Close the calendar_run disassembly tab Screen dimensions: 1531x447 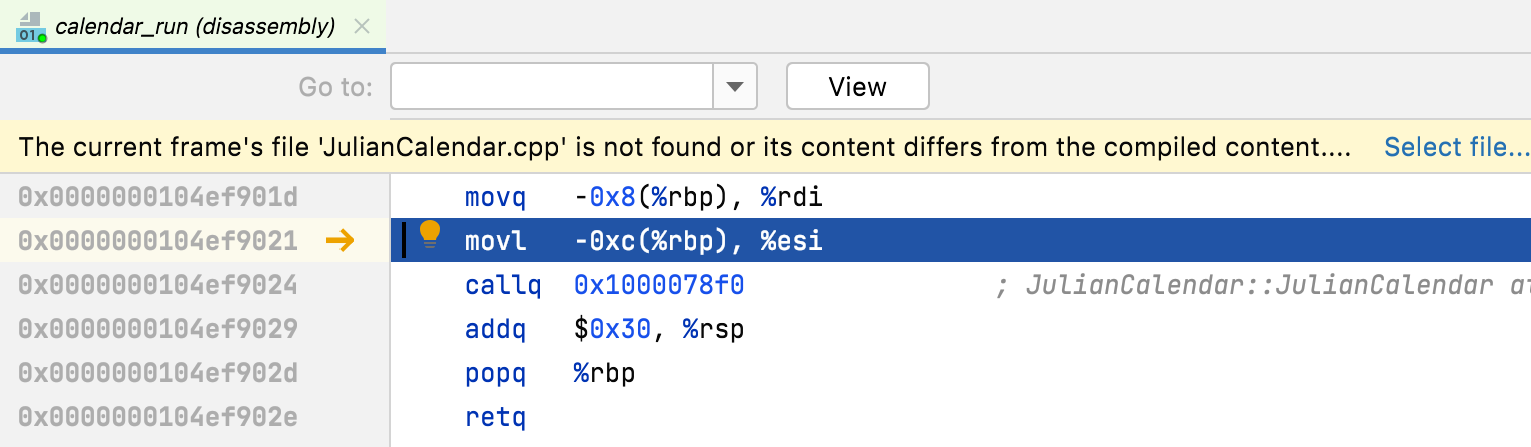point(362,27)
